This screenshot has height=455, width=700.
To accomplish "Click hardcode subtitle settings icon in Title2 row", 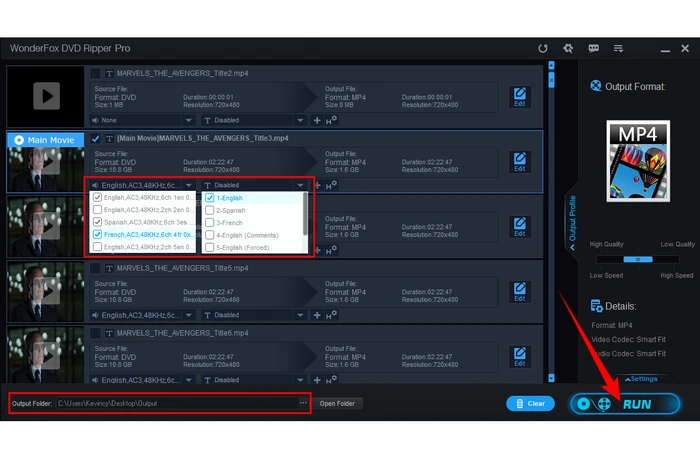I will (x=331, y=120).
